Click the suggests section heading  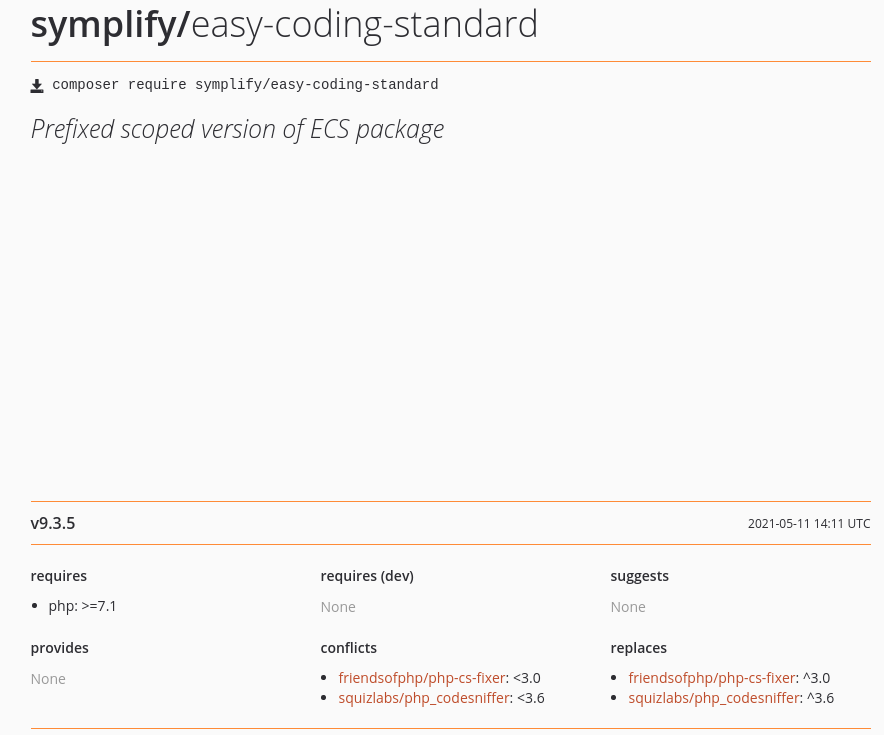pyautogui.click(x=639, y=575)
